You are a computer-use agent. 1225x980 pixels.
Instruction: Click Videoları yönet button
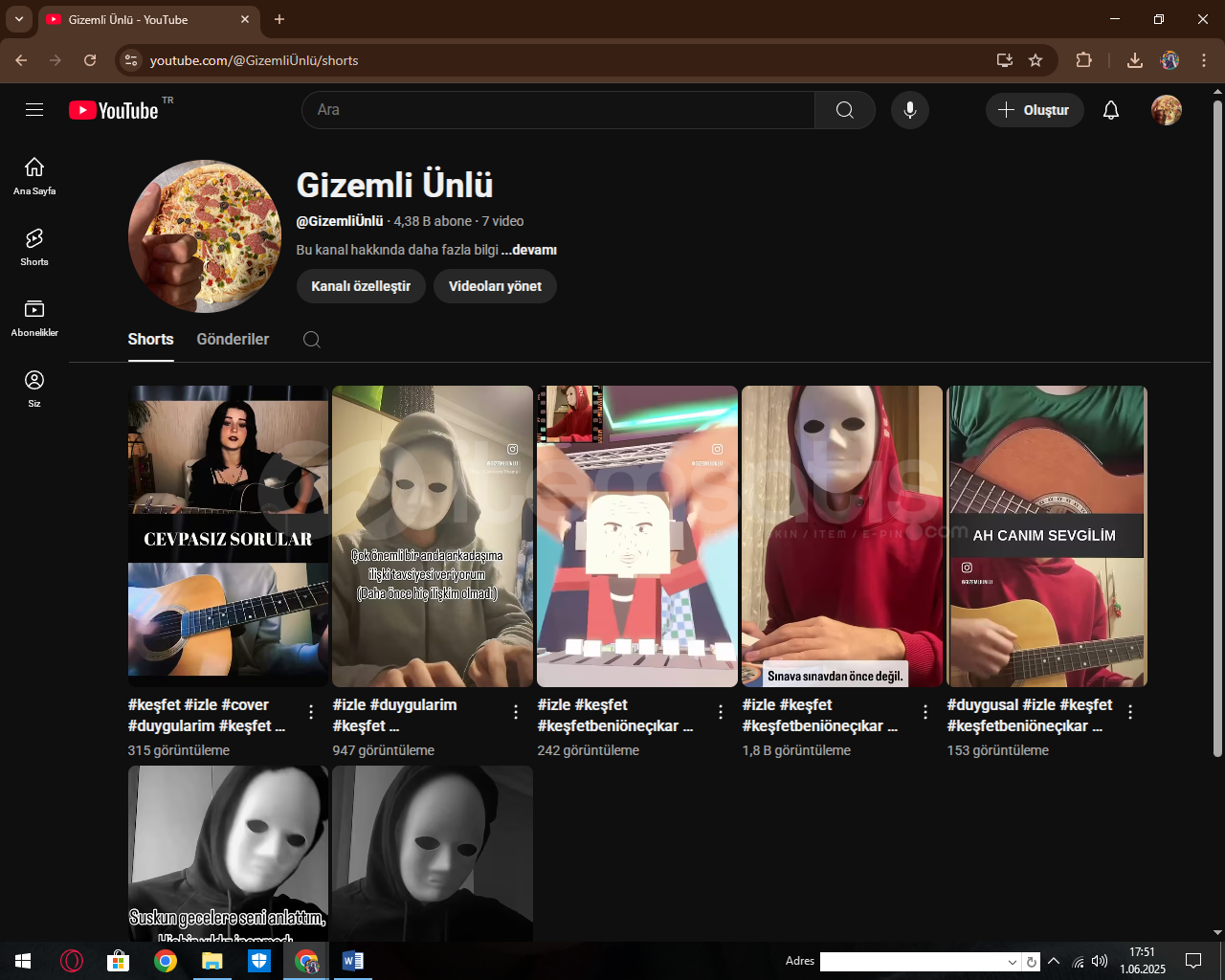click(495, 286)
